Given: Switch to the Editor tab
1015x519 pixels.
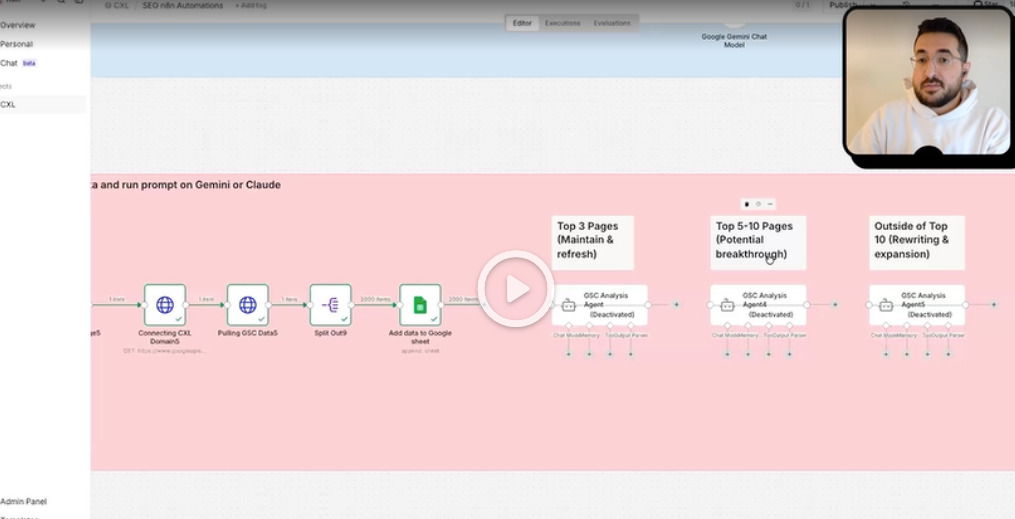Looking at the screenshot, I should coord(522,23).
